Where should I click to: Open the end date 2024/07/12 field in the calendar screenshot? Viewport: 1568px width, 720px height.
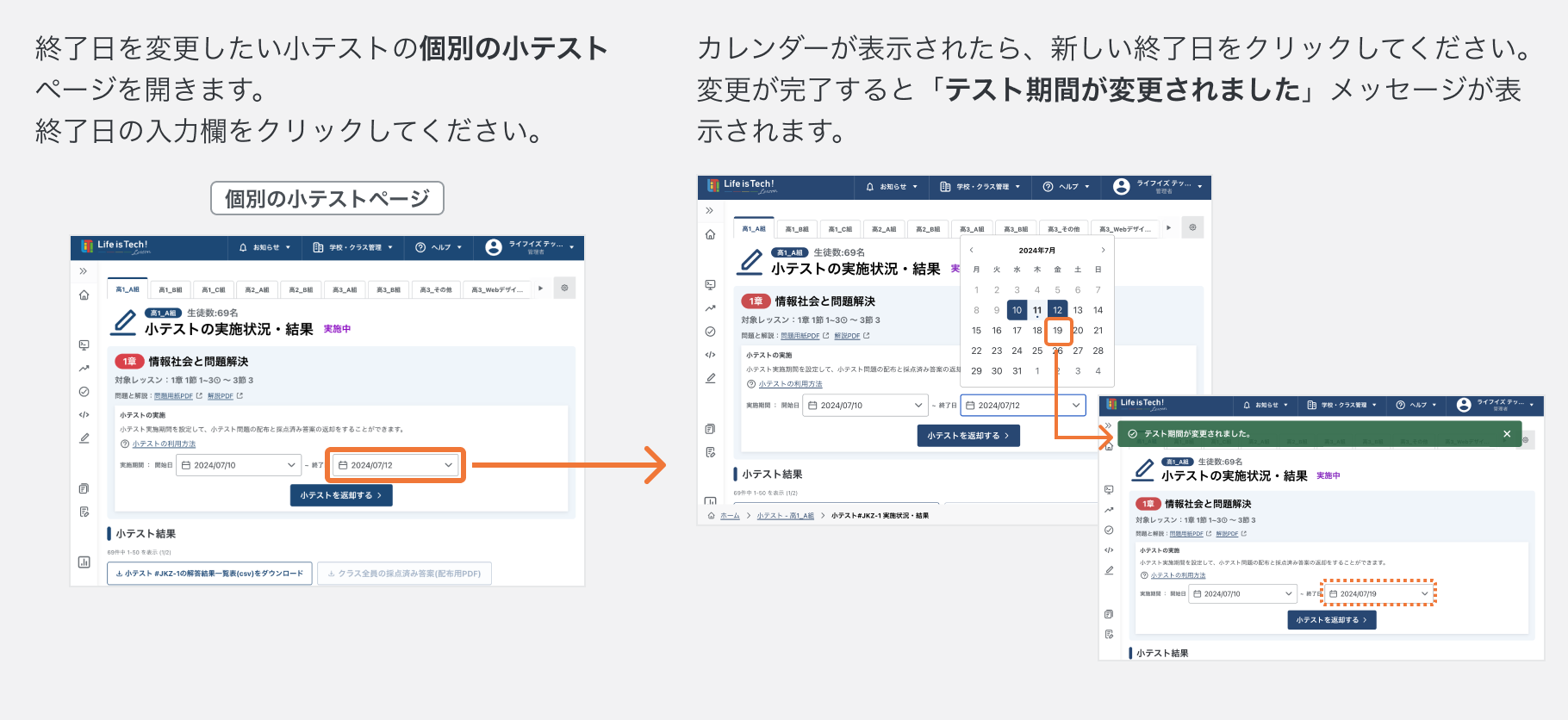pyautogui.click(x=1024, y=405)
